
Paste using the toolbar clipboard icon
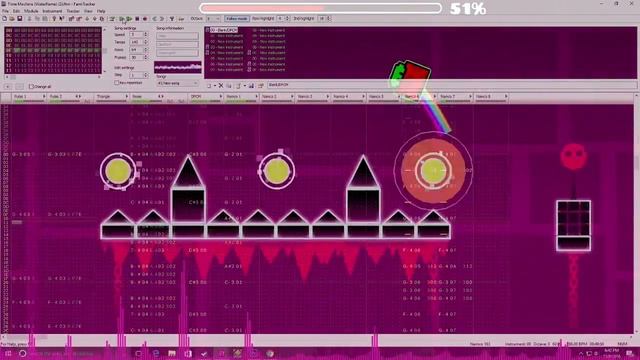[x=45, y=19]
